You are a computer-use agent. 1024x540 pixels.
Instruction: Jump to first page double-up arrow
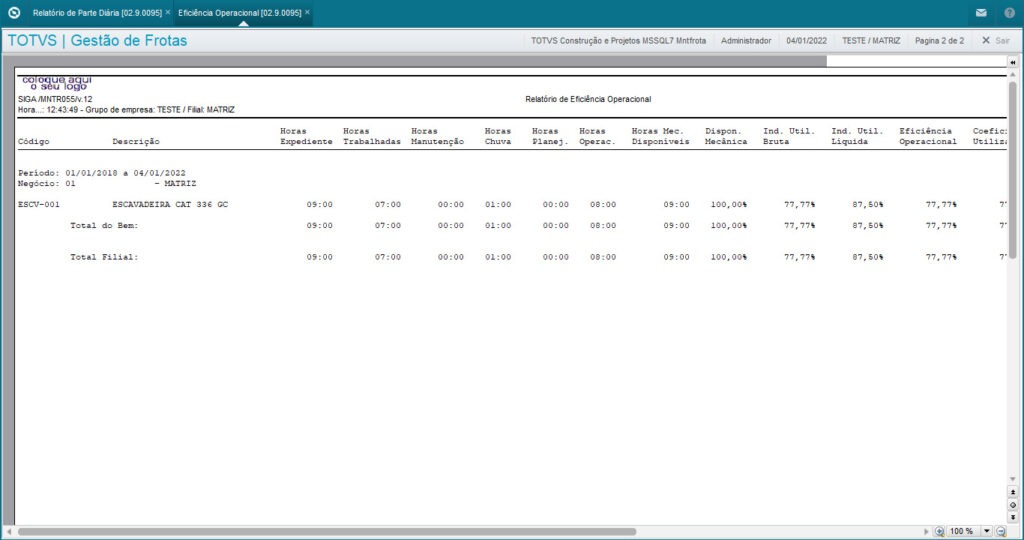[1013, 492]
